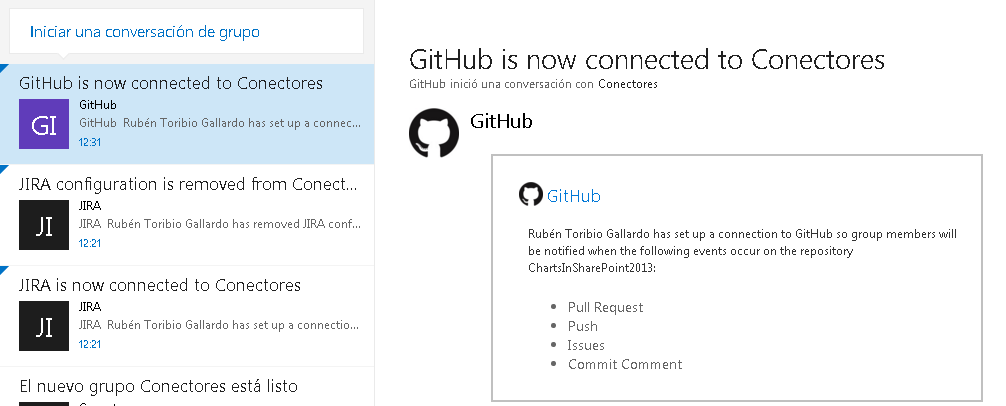Click the second JIRA conversation's JI avatar
This screenshot has width=1006, height=406.
coord(44,325)
